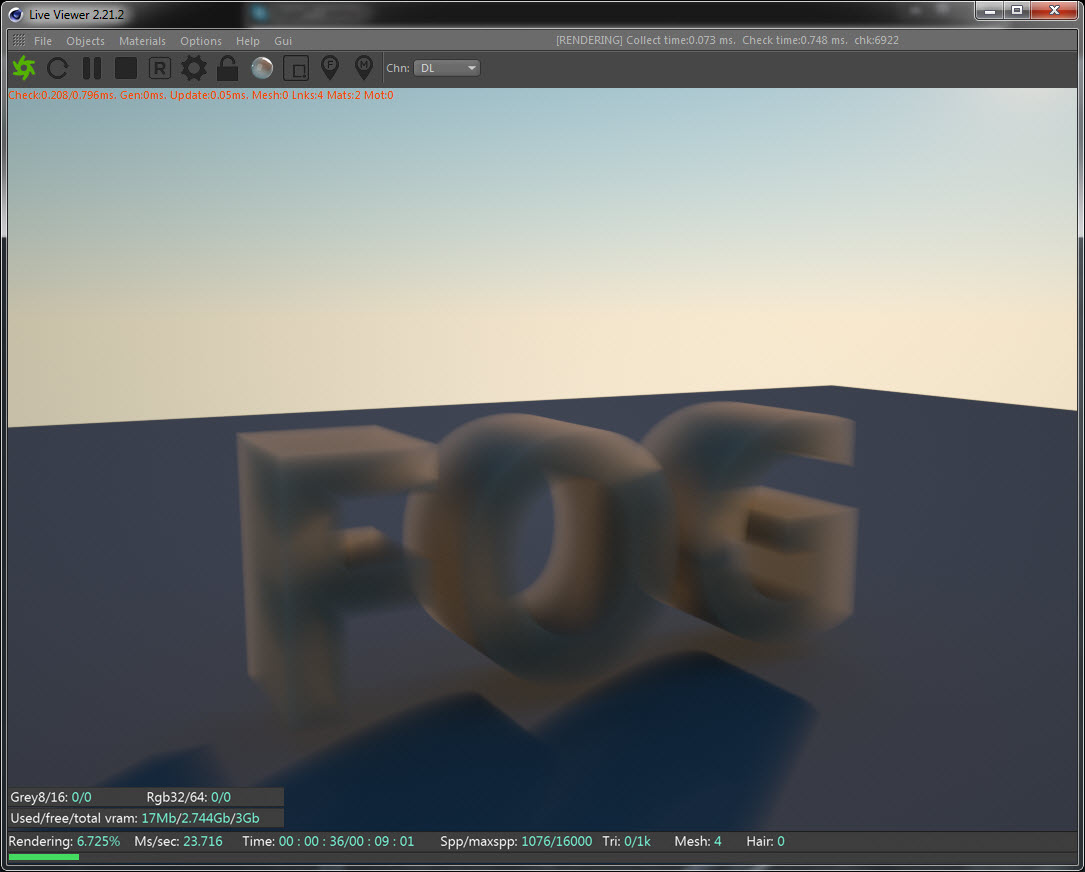Pause rendering with the pause button

tap(91, 68)
